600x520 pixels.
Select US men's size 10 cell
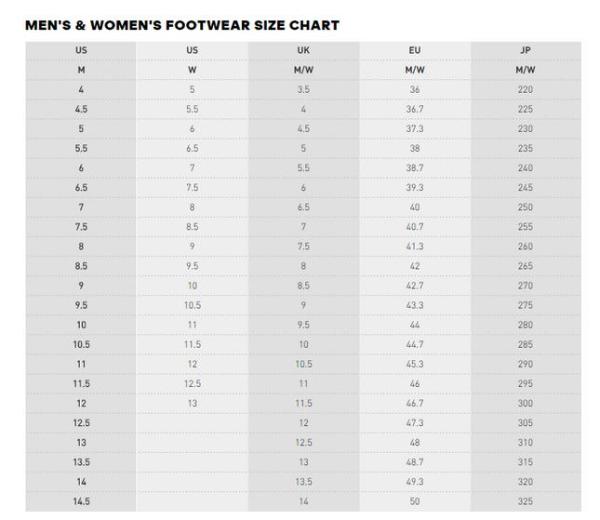click(81, 325)
